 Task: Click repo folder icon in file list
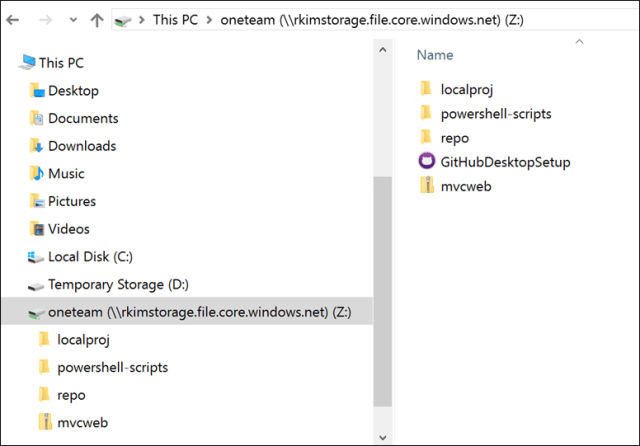click(x=426, y=138)
